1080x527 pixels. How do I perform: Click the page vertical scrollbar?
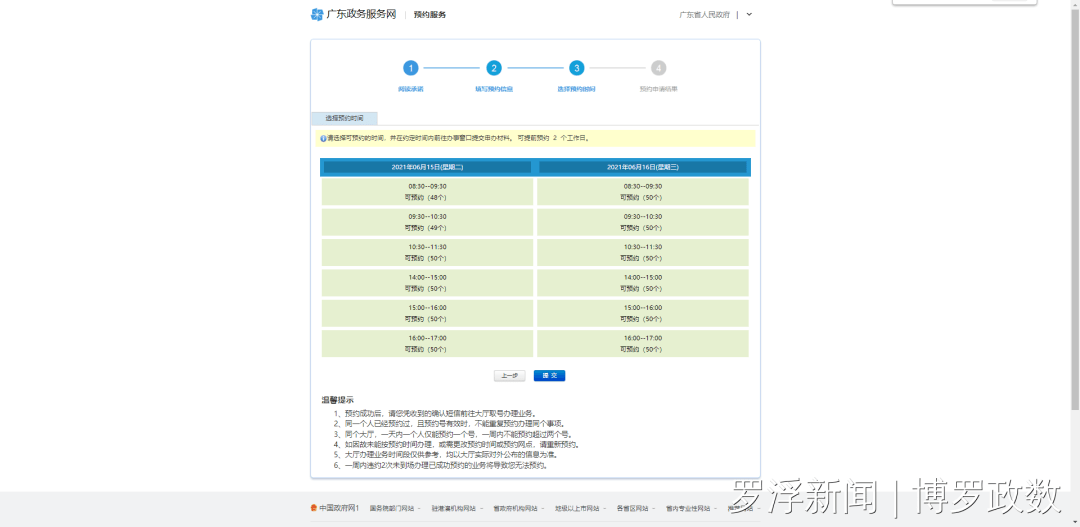click(x=1075, y=207)
